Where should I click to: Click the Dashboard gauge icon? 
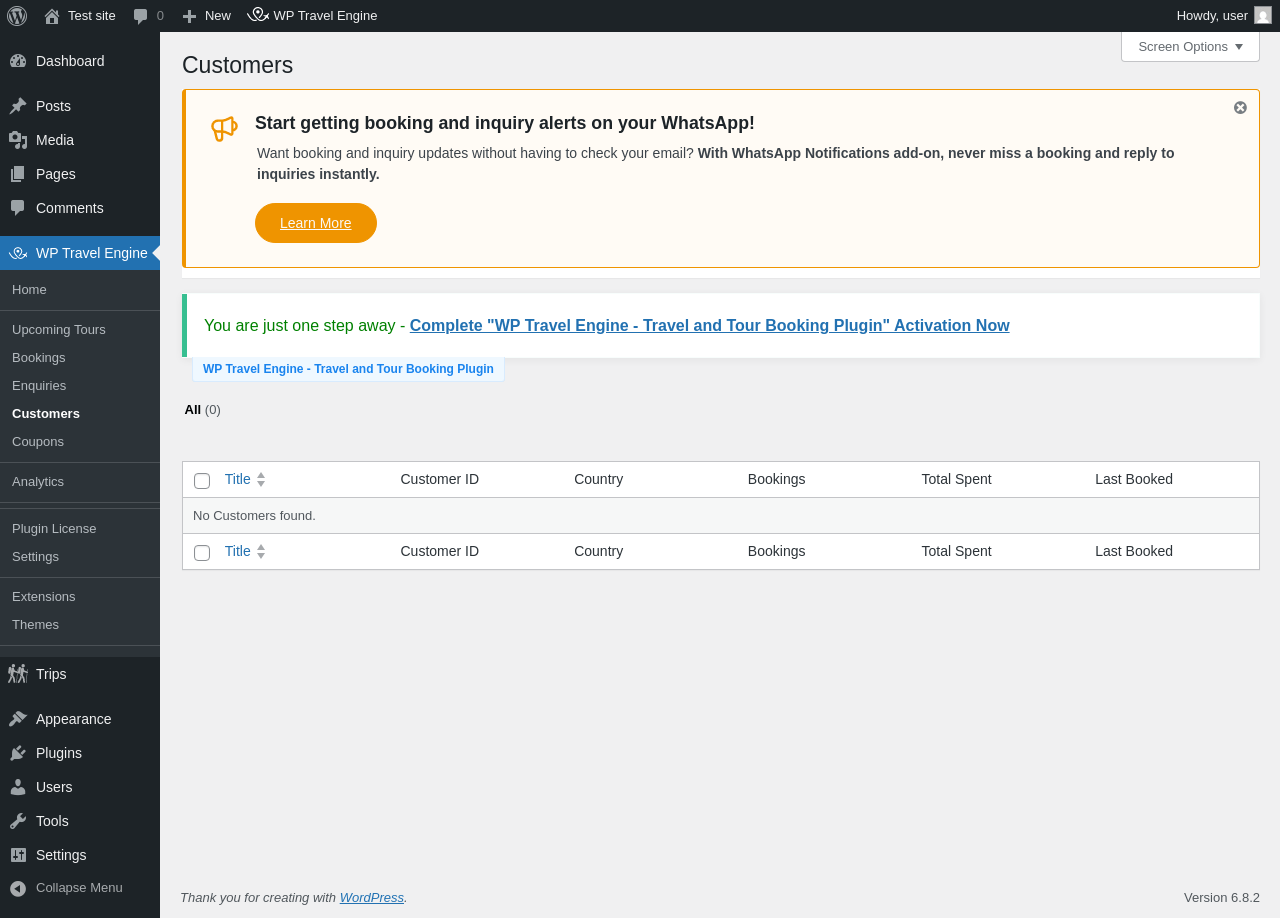click(18, 61)
